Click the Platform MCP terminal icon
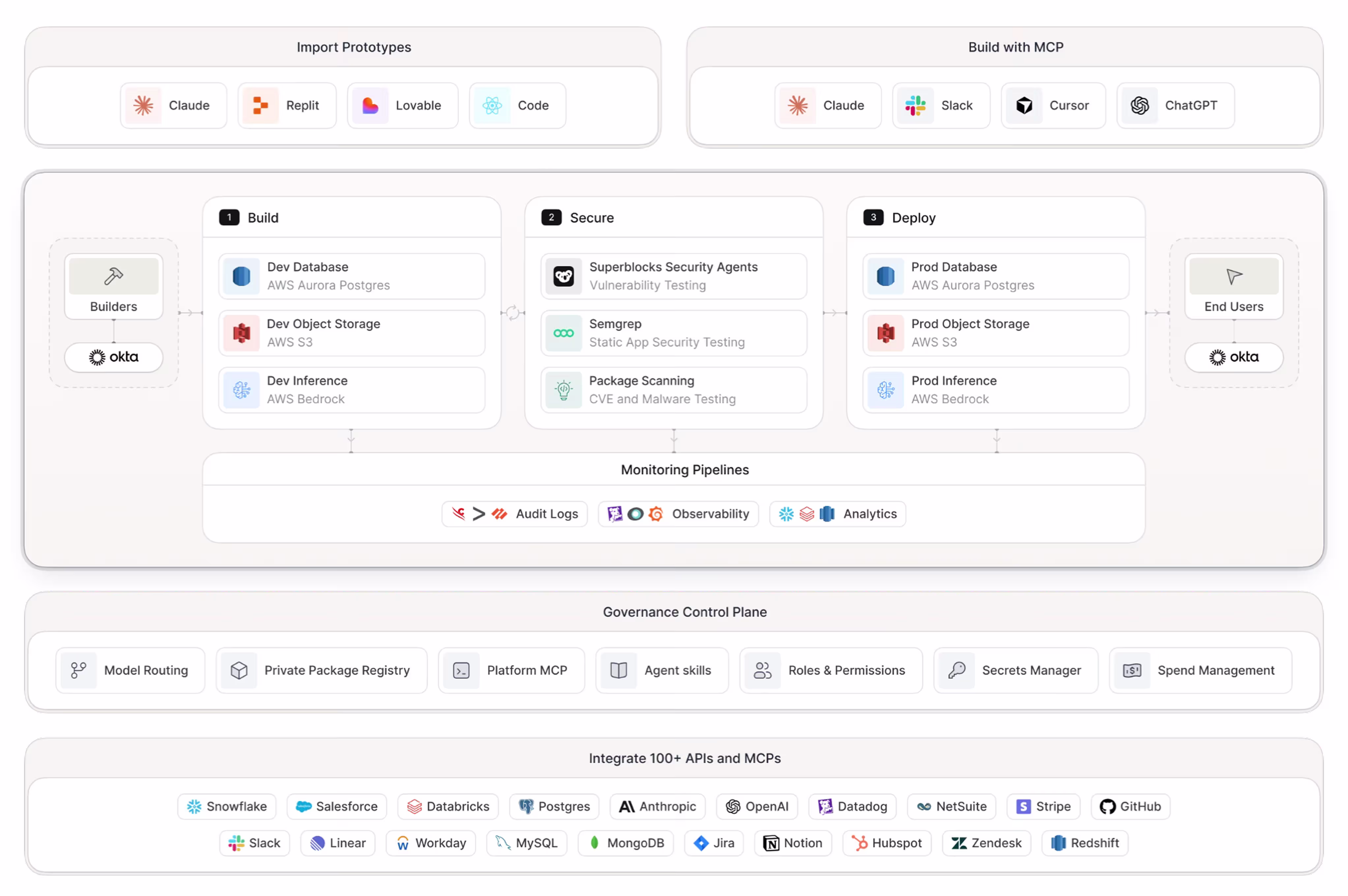Viewport: 1348px width, 896px height. (461, 670)
